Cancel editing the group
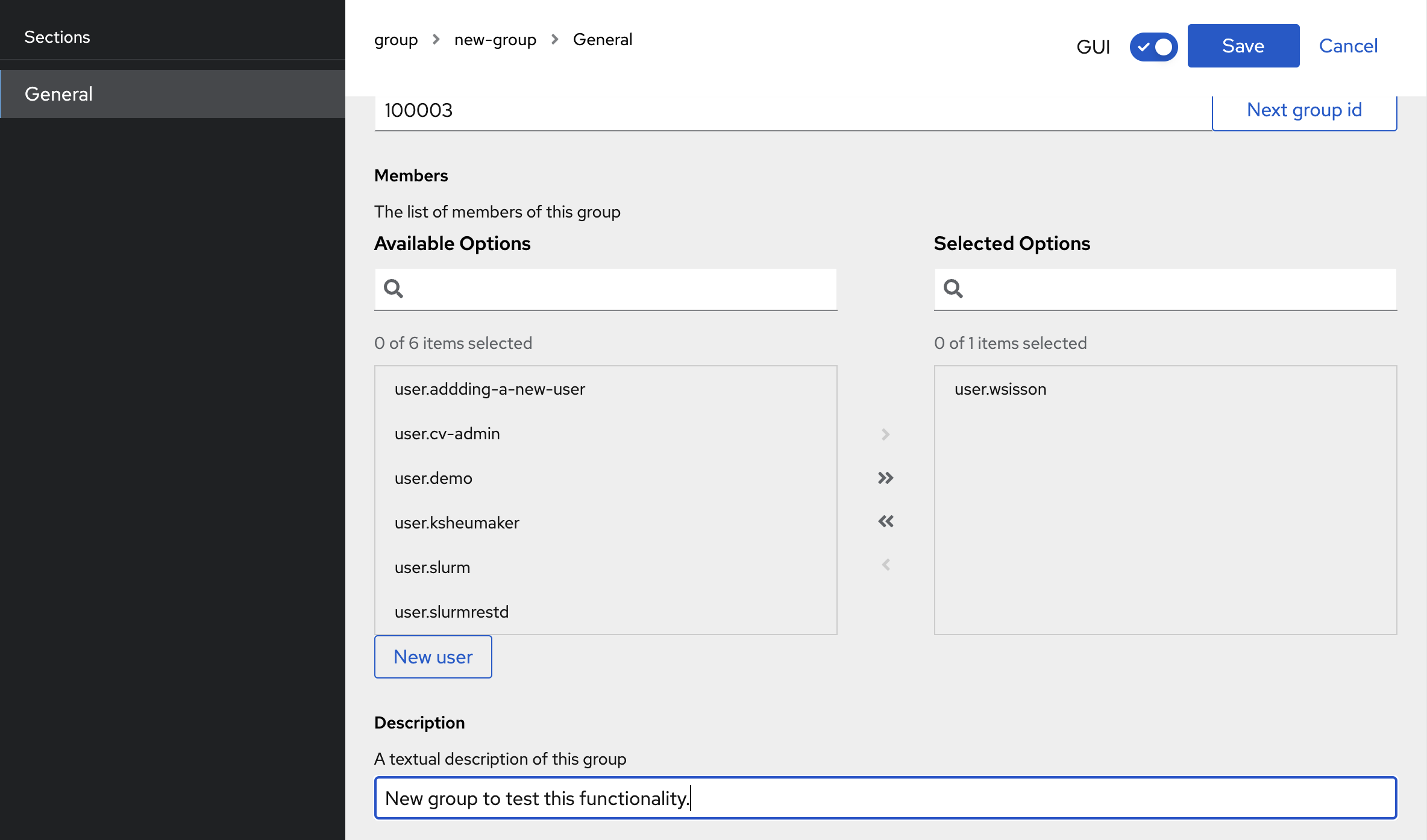The width and height of the screenshot is (1427, 840). click(1348, 46)
